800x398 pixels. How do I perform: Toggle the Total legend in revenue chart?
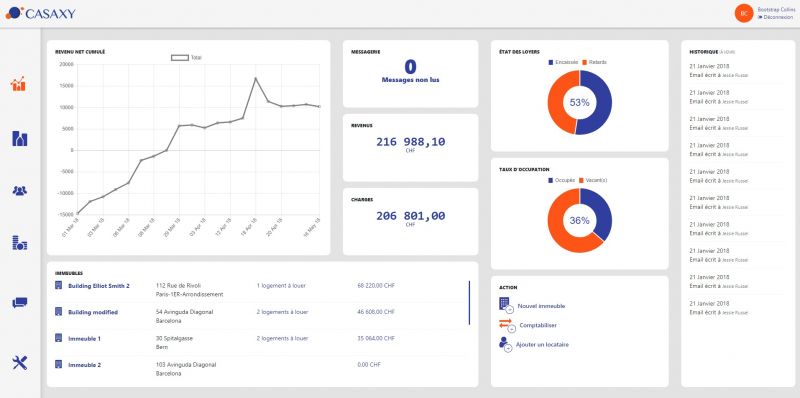point(186,58)
